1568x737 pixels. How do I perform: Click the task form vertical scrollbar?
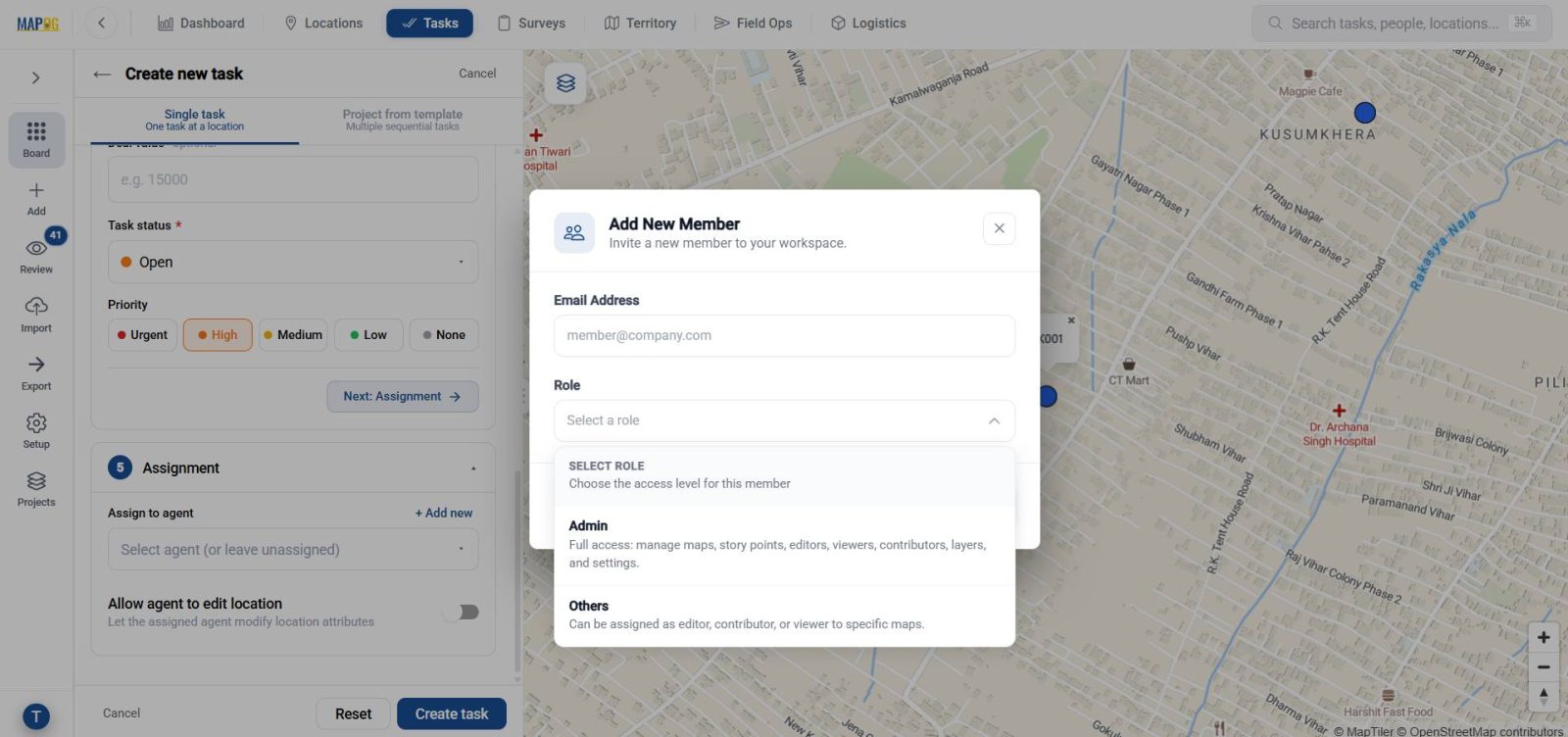click(517, 573)
